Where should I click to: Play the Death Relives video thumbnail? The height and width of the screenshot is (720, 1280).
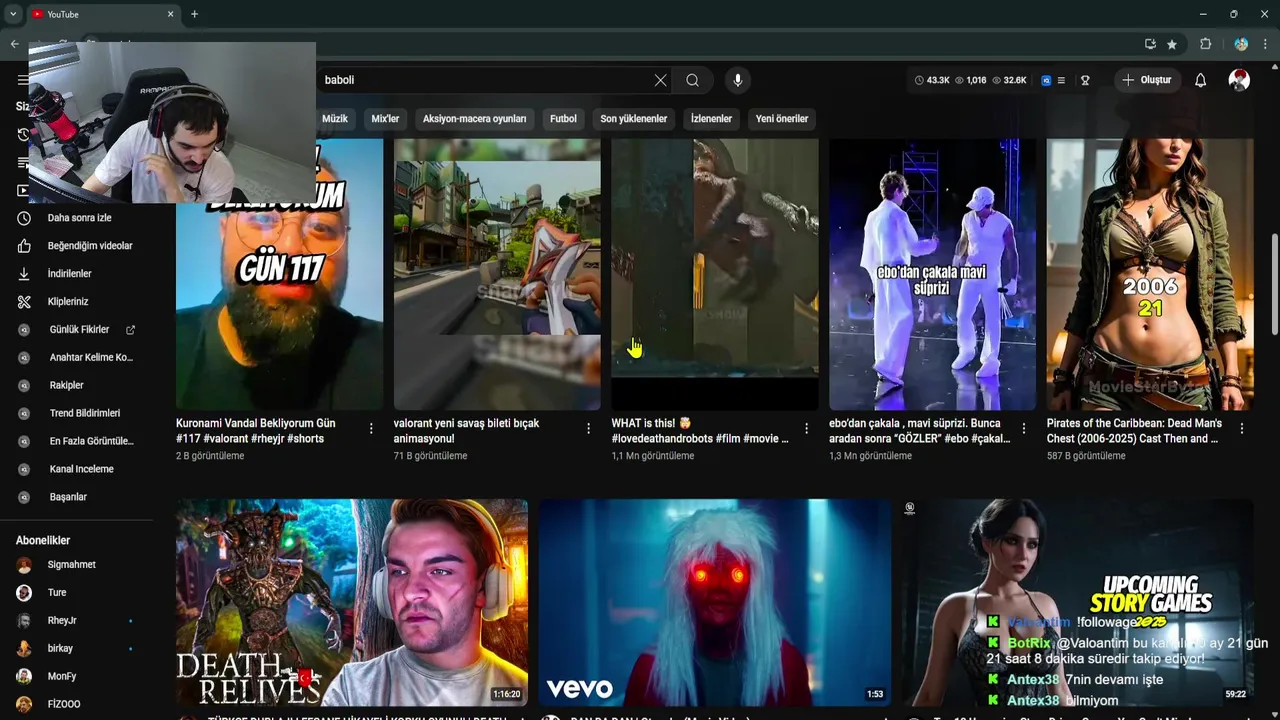click(352, 603)
